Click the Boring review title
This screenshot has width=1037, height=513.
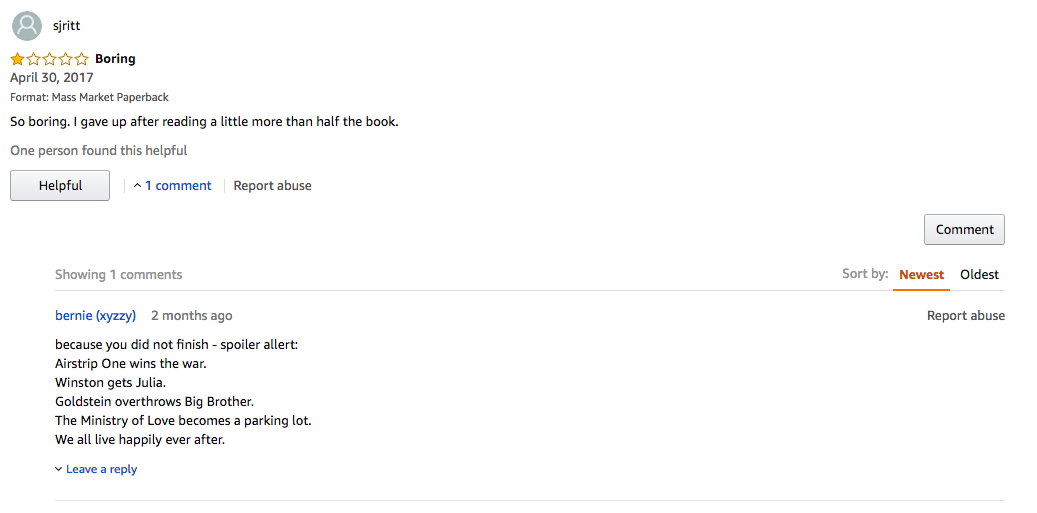point(115,59)
